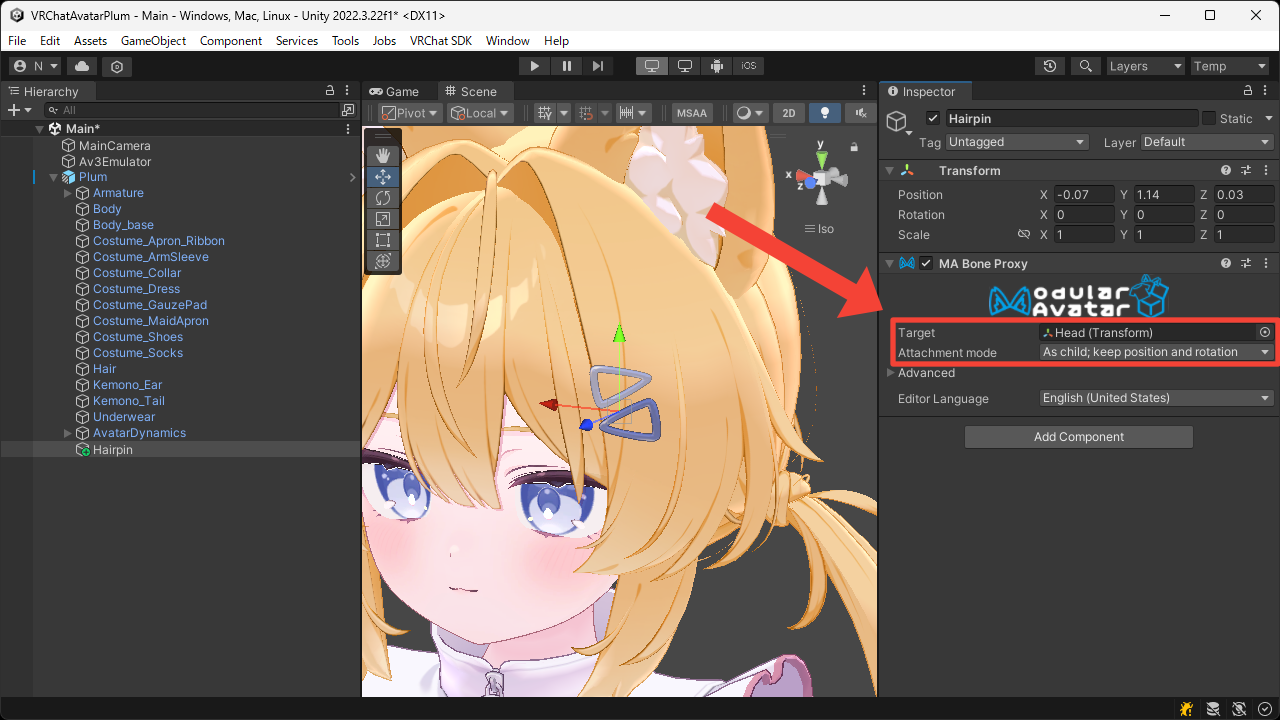The width and height of the screenshot is (1280, 720).
Task: Collapse the Plum object in the Hierarchy
Action: 53,176
